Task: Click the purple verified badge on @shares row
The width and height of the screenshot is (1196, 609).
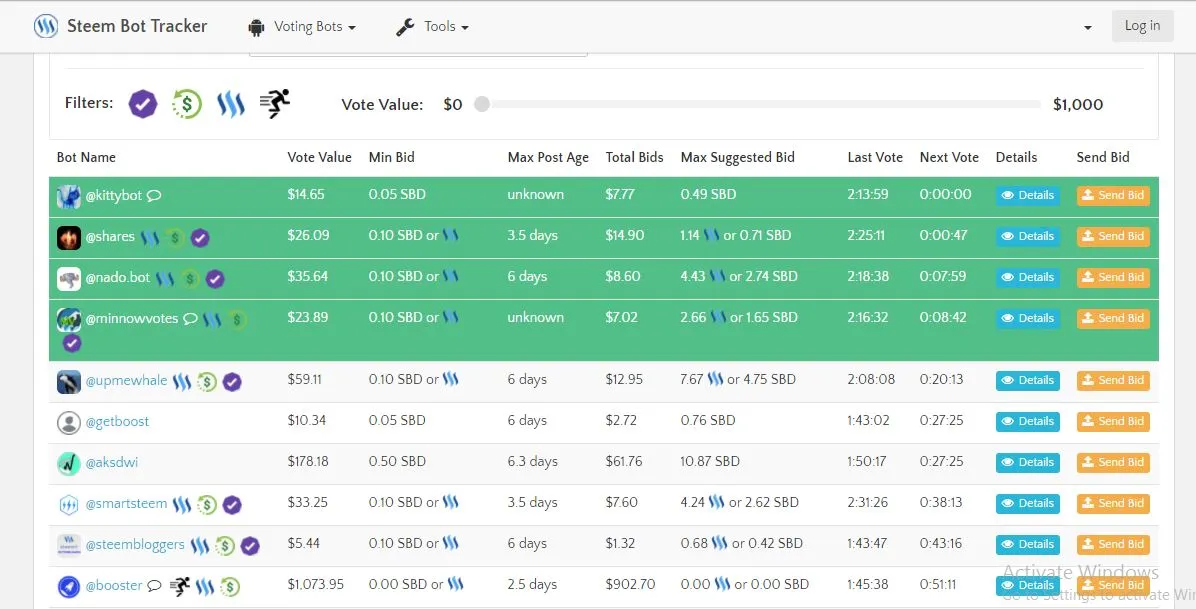Action: (x=200, y=238)
